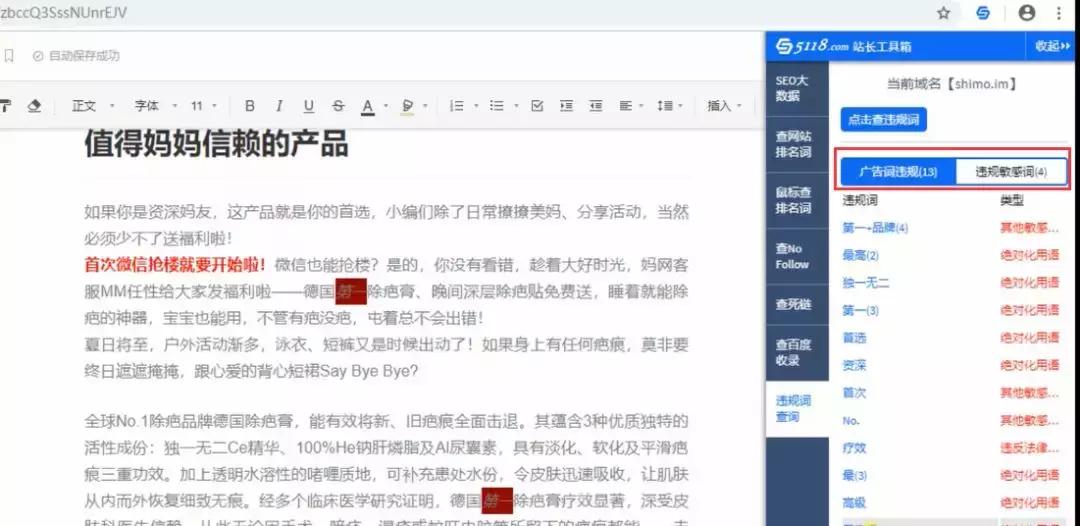Increase paragraph indent
This screenshot has width=1080, height=526.
[566, 106]
